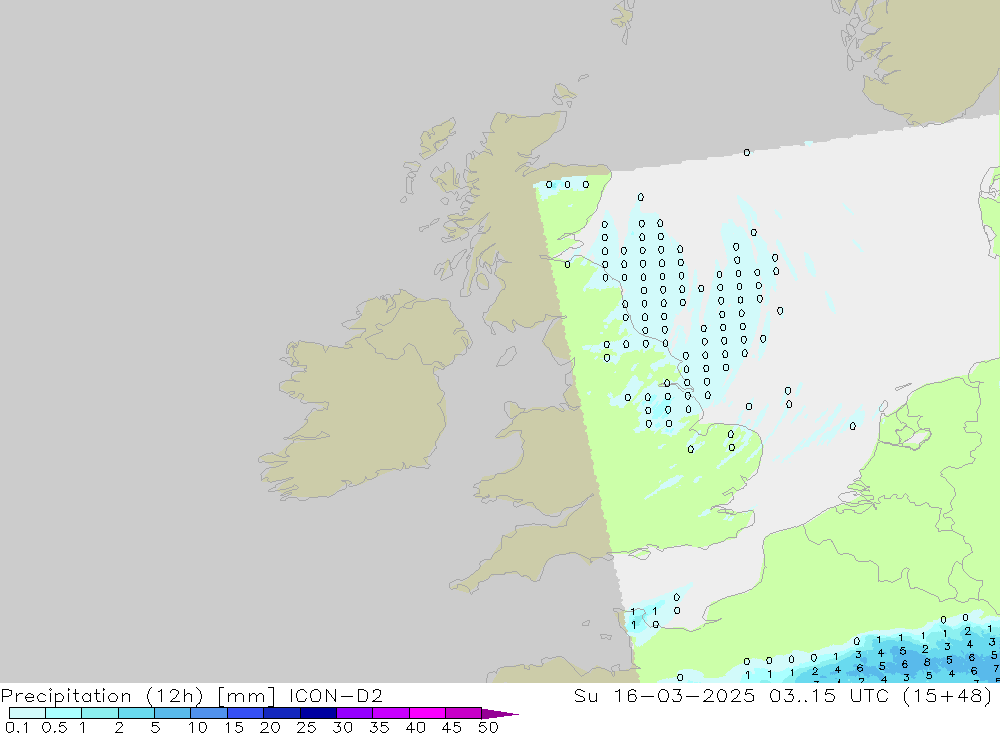The width and height of the screenshot is (1000, 733).
Task: Click the '50' legend scale label
Action: tap(488, 727)
